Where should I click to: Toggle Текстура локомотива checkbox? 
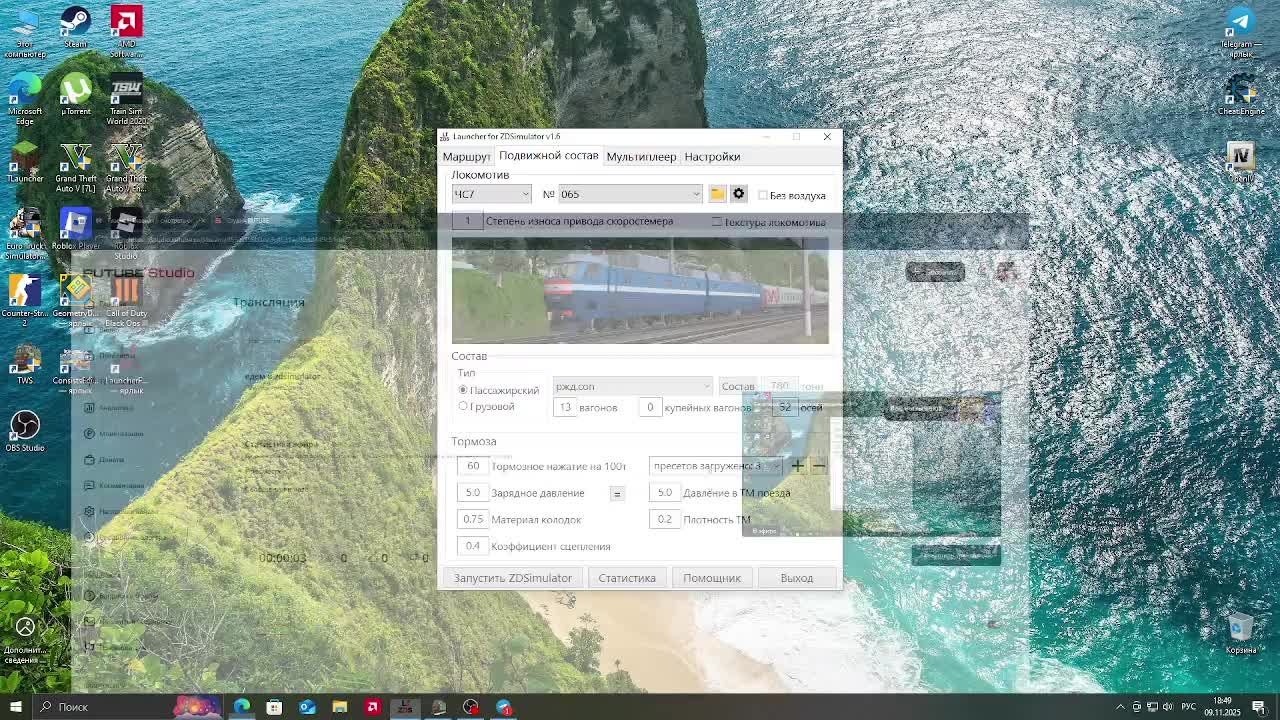(x=716, y=222)
